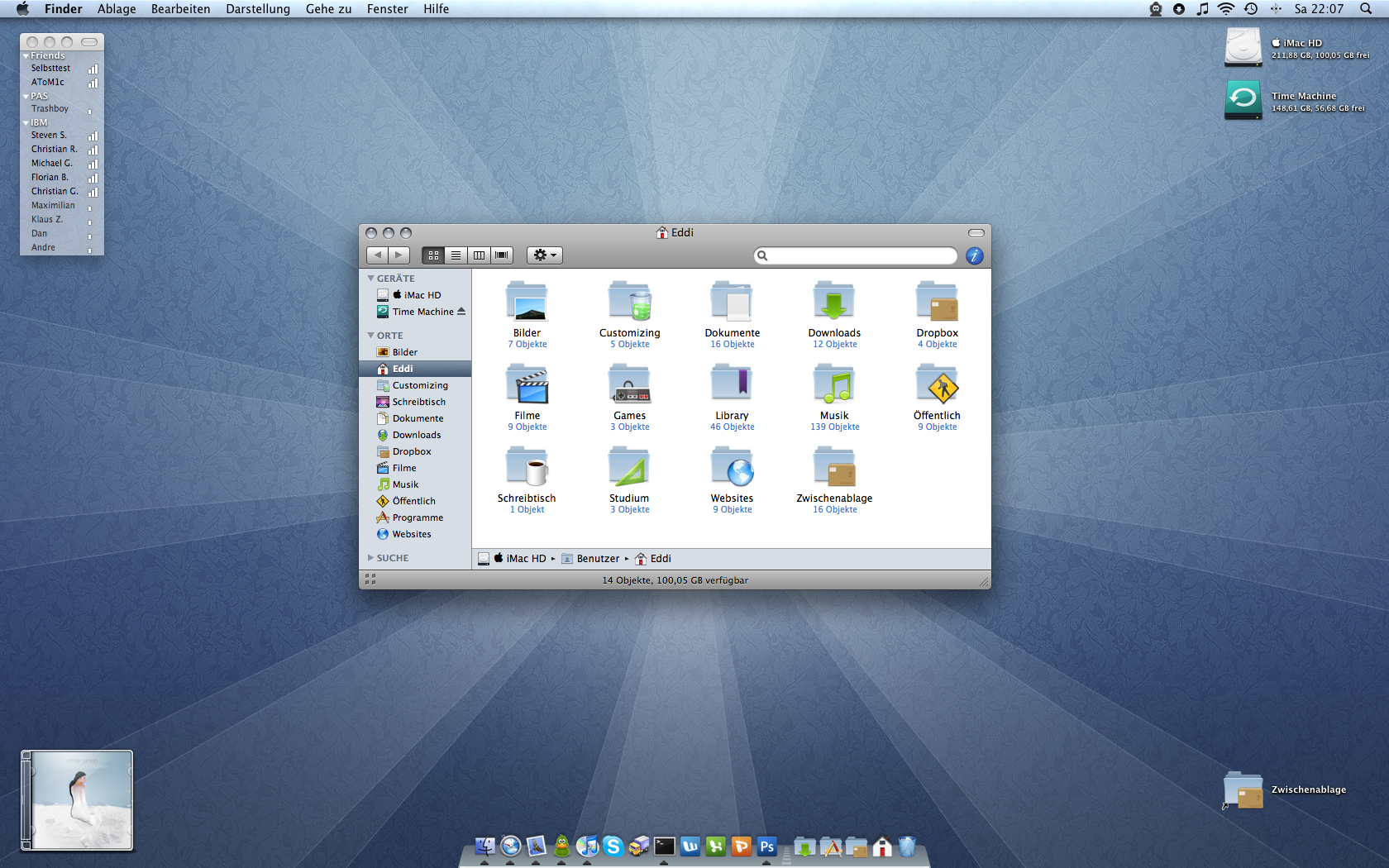This screenshot has height=868, width=1389.
Task: Open the Apple menu
Action: tap(22, 9)
